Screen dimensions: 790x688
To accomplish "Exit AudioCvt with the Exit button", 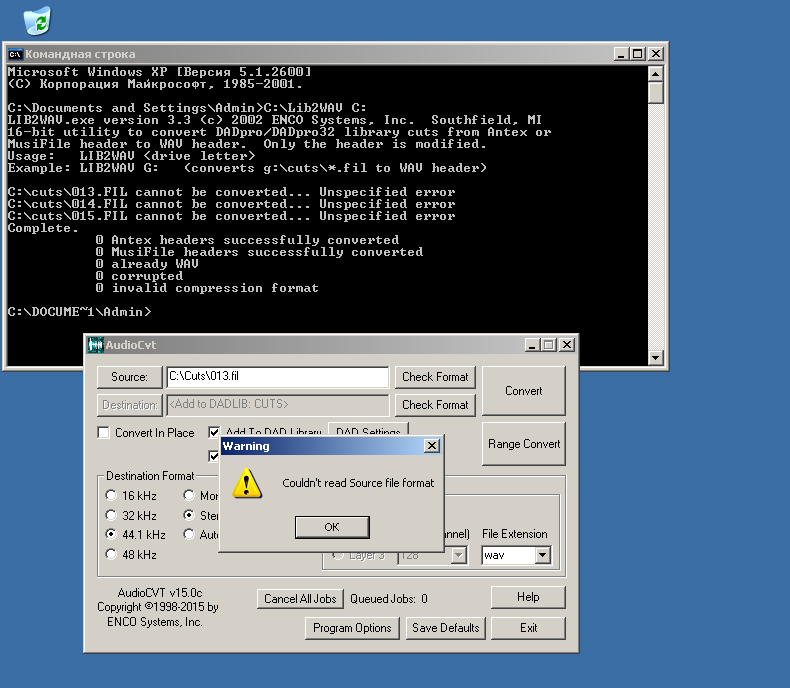I will tap(528, 628).
